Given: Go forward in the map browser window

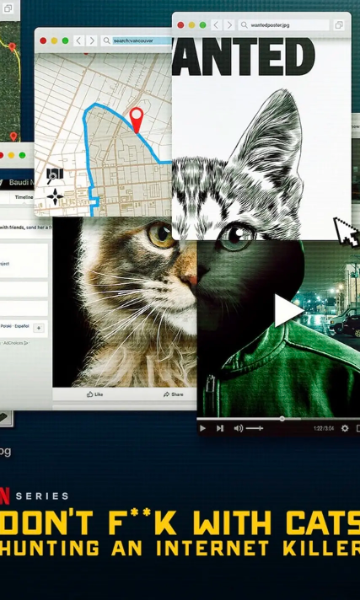Looking at the screenshot, I should click(x=91, y=41).
